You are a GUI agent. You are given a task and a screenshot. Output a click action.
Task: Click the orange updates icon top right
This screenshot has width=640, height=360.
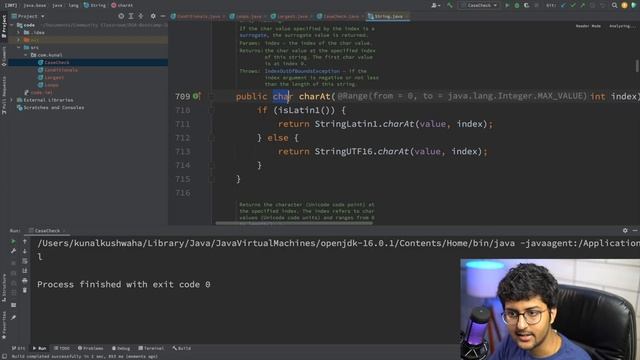click(x=624, y=5)
